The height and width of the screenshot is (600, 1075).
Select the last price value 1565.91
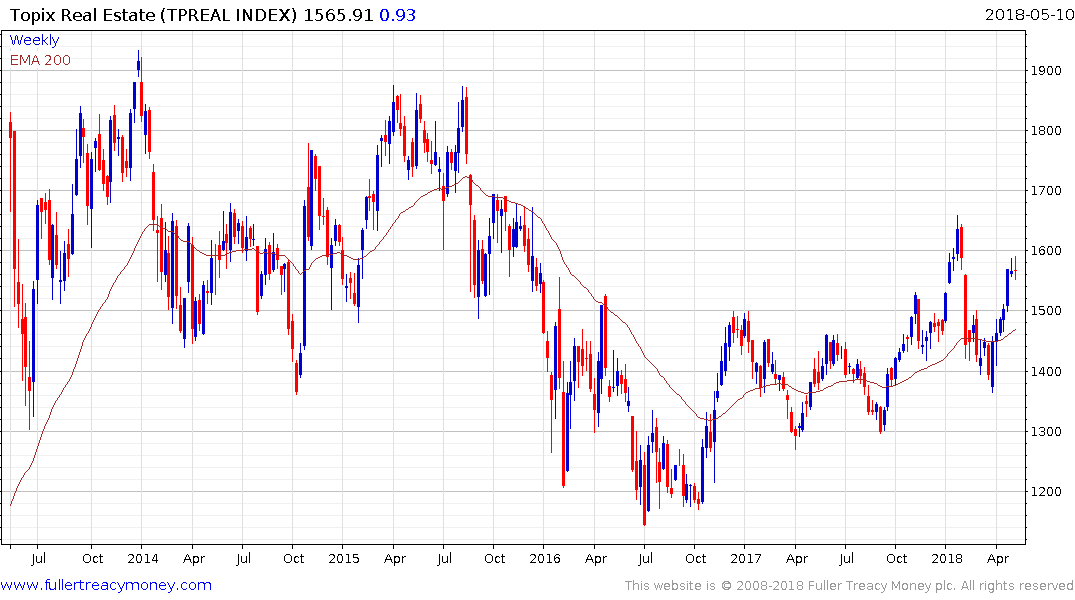pos(339,15)
